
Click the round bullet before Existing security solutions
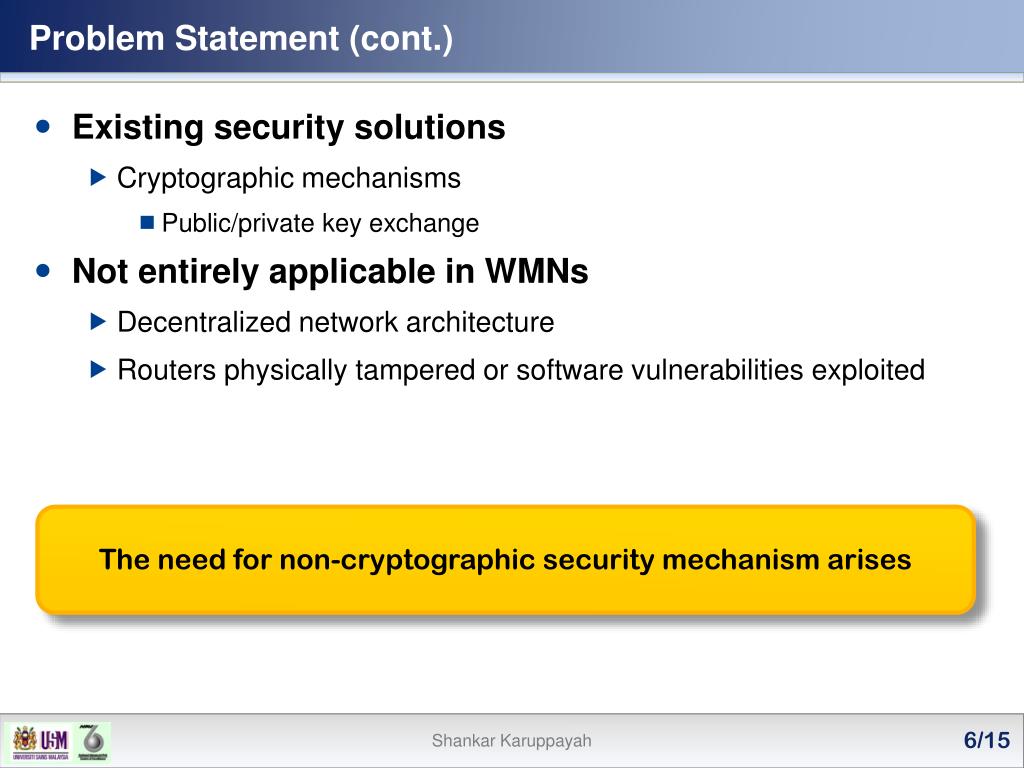click(x=44, y=125)
